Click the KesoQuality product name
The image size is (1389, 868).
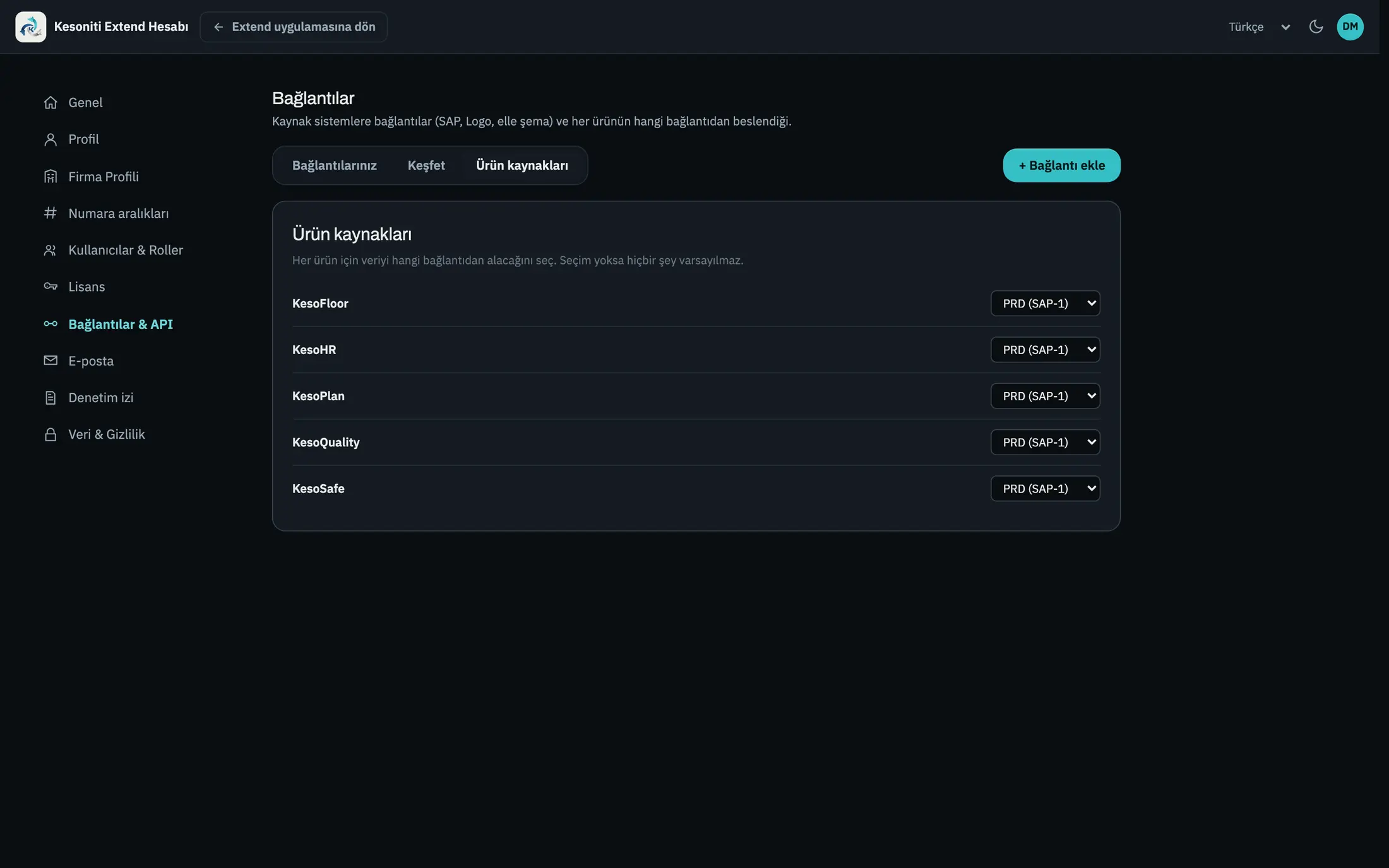326,443
